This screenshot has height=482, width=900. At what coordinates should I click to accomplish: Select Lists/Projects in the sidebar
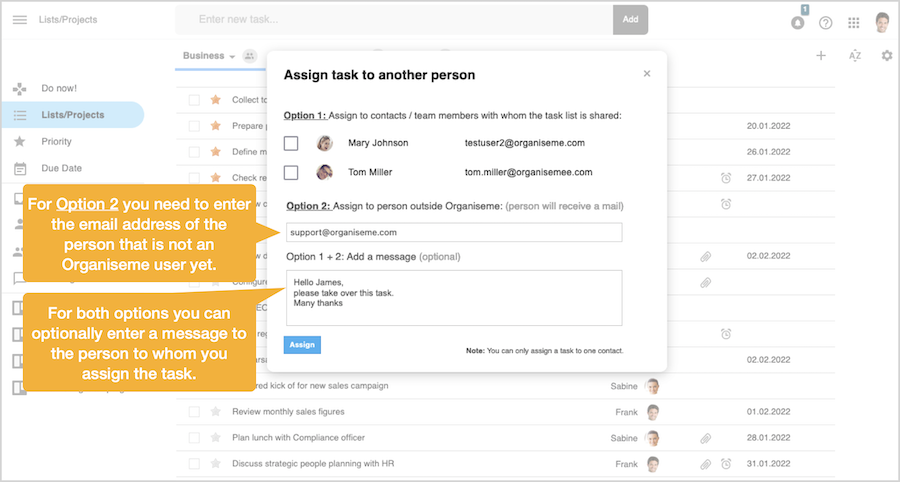coord(72,115)
